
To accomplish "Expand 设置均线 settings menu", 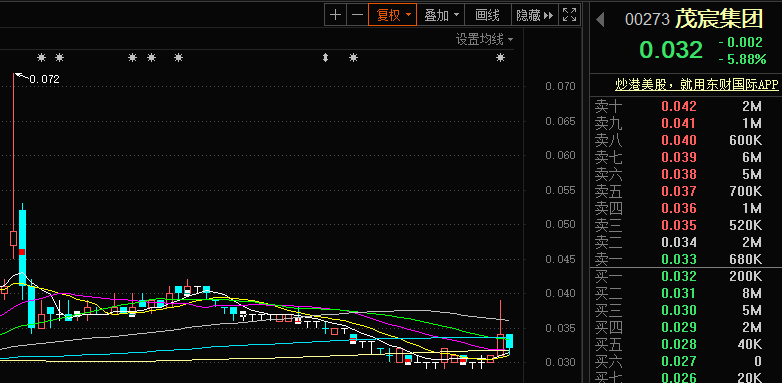I will tap(485, 39).
